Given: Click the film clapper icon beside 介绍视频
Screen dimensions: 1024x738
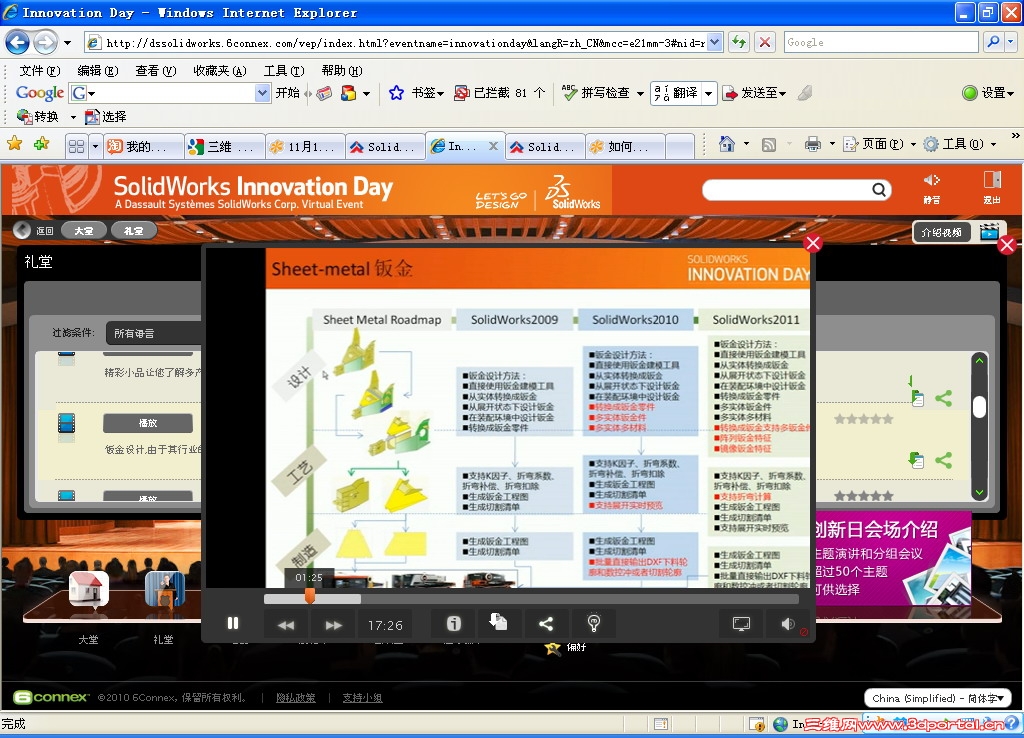Looking at the screenshot, I should pyautogui.click(x=989, y=232).
